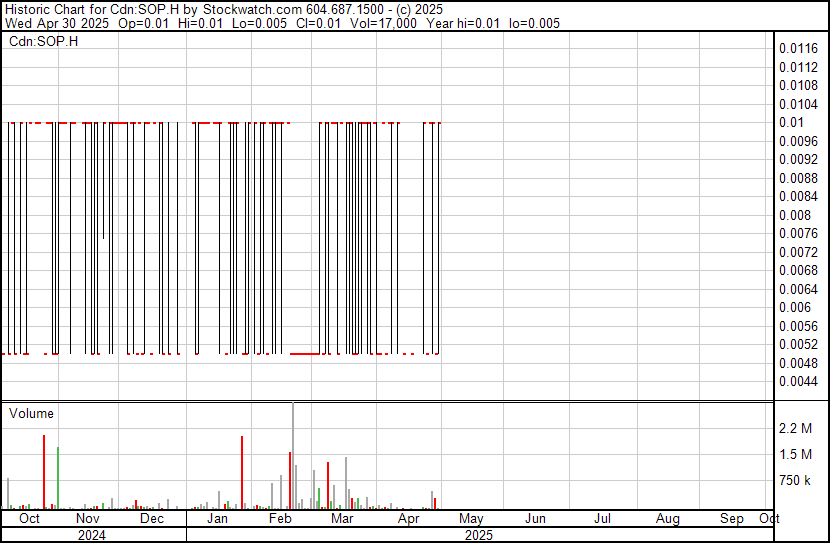Screen dimensions: 830x543
Task: Click the 0.0064 price axis label
Action: (798, 289)
